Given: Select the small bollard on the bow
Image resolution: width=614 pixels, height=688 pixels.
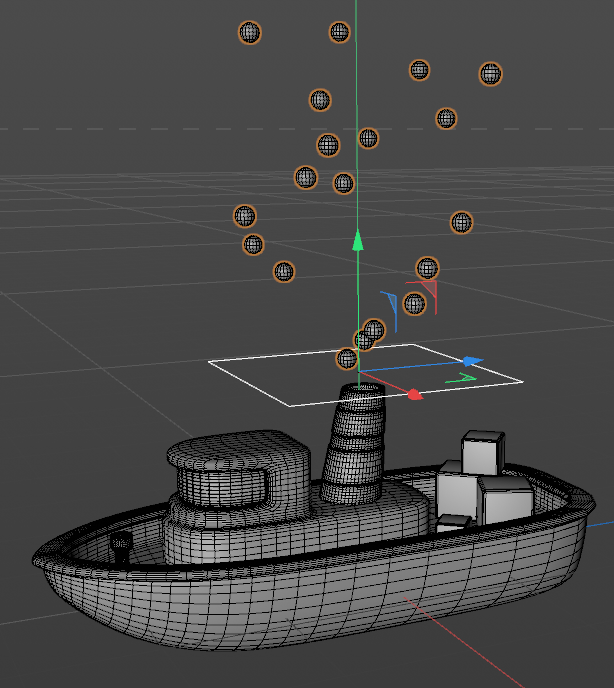Looking at the screenshot, I should pyautogui.click(x=121, y=545).
